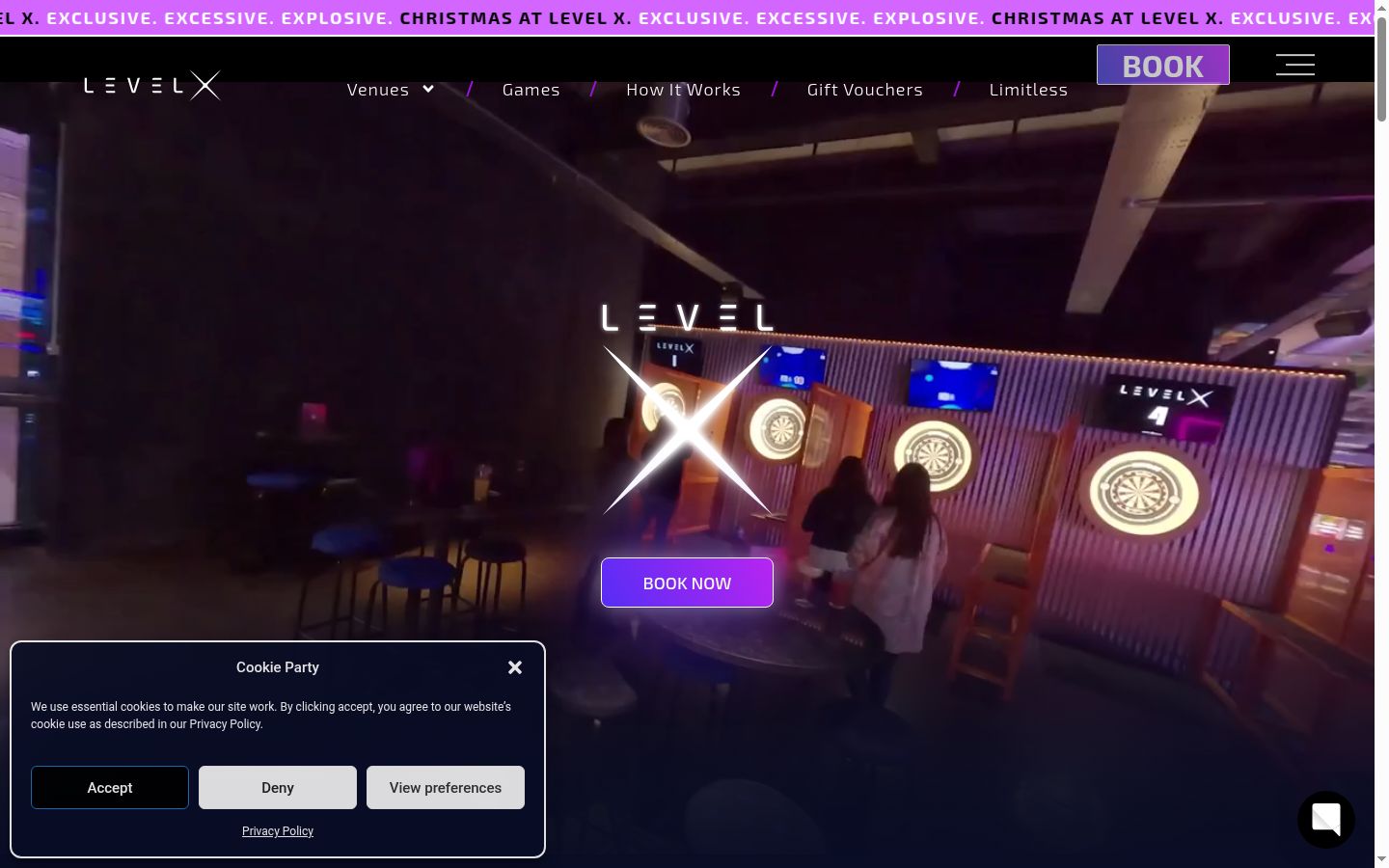Open the chat widget bubble

point(1325,819)
